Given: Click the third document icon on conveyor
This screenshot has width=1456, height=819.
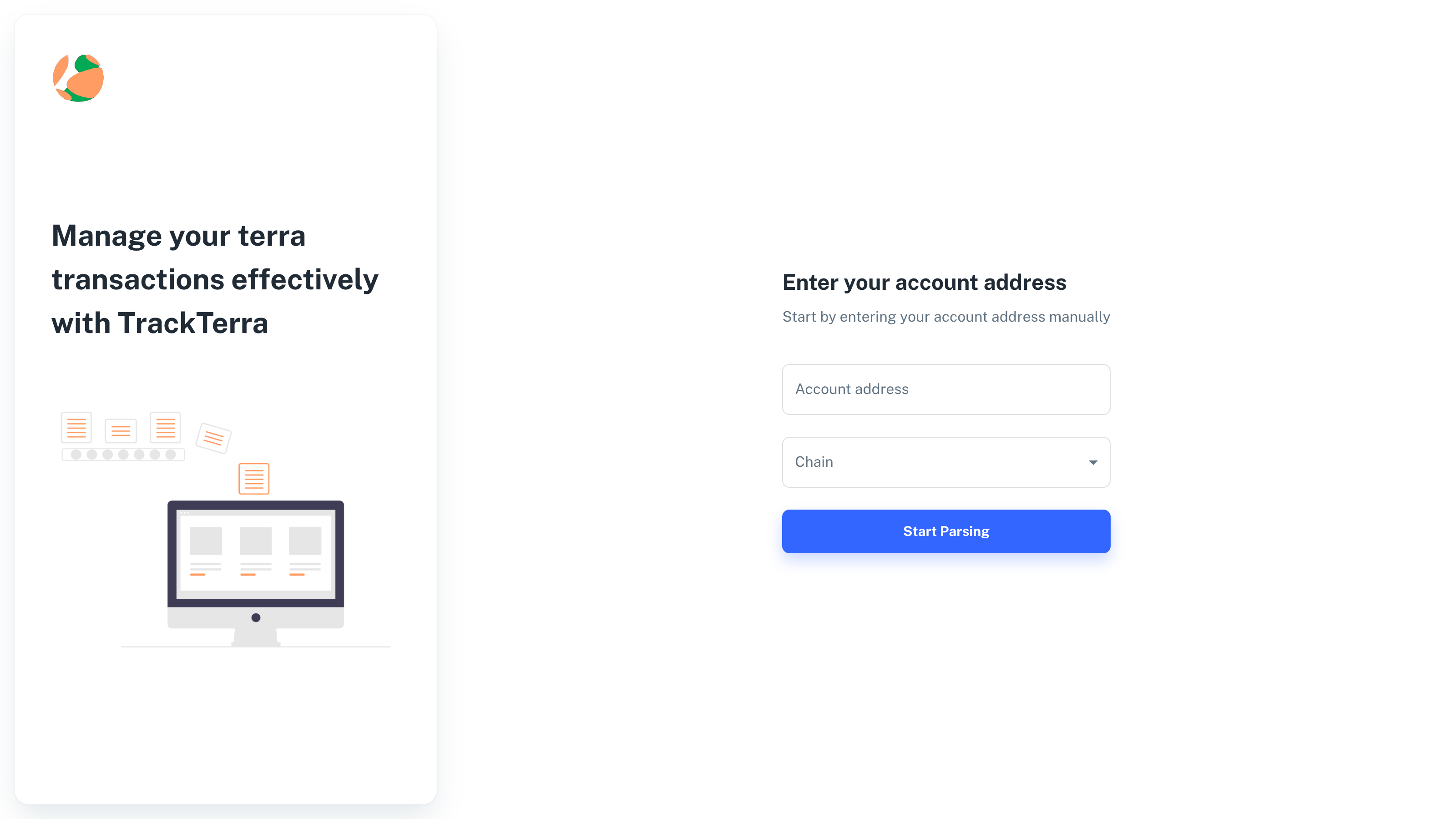Looking at the screenshot, I should point(166,428).
